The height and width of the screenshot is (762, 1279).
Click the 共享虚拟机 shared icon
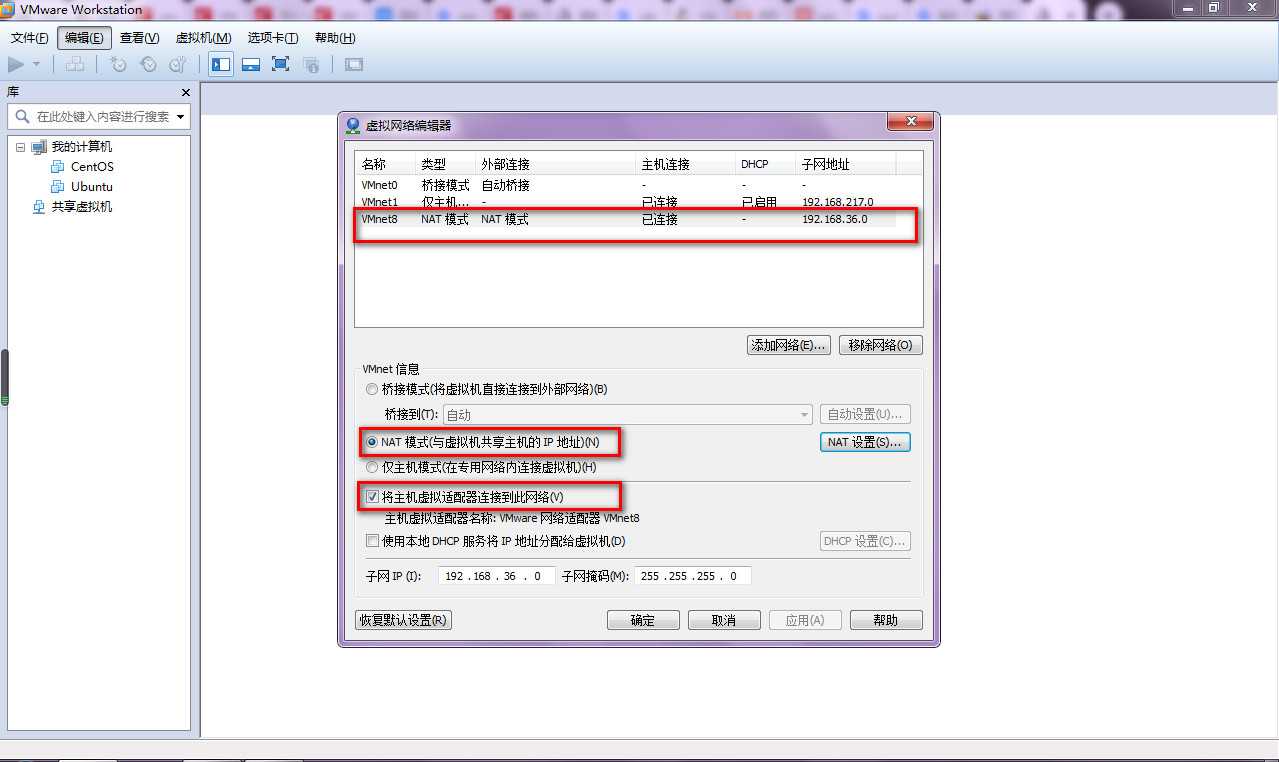pos(39,207)
